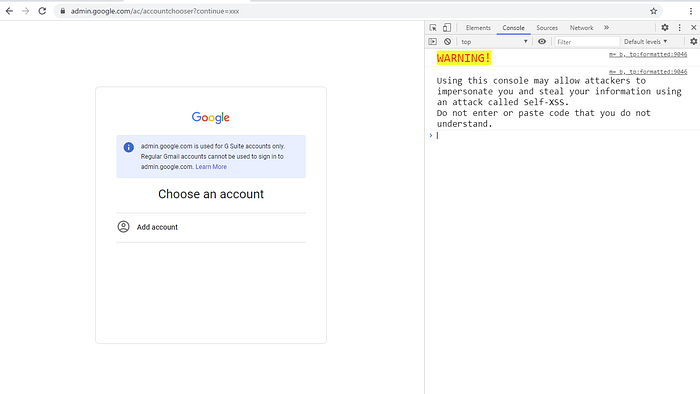Open source link above the Self-XSS message
The height and width of the screenshot is (394, 700).
pyautogui.click(x=648, y=71)
